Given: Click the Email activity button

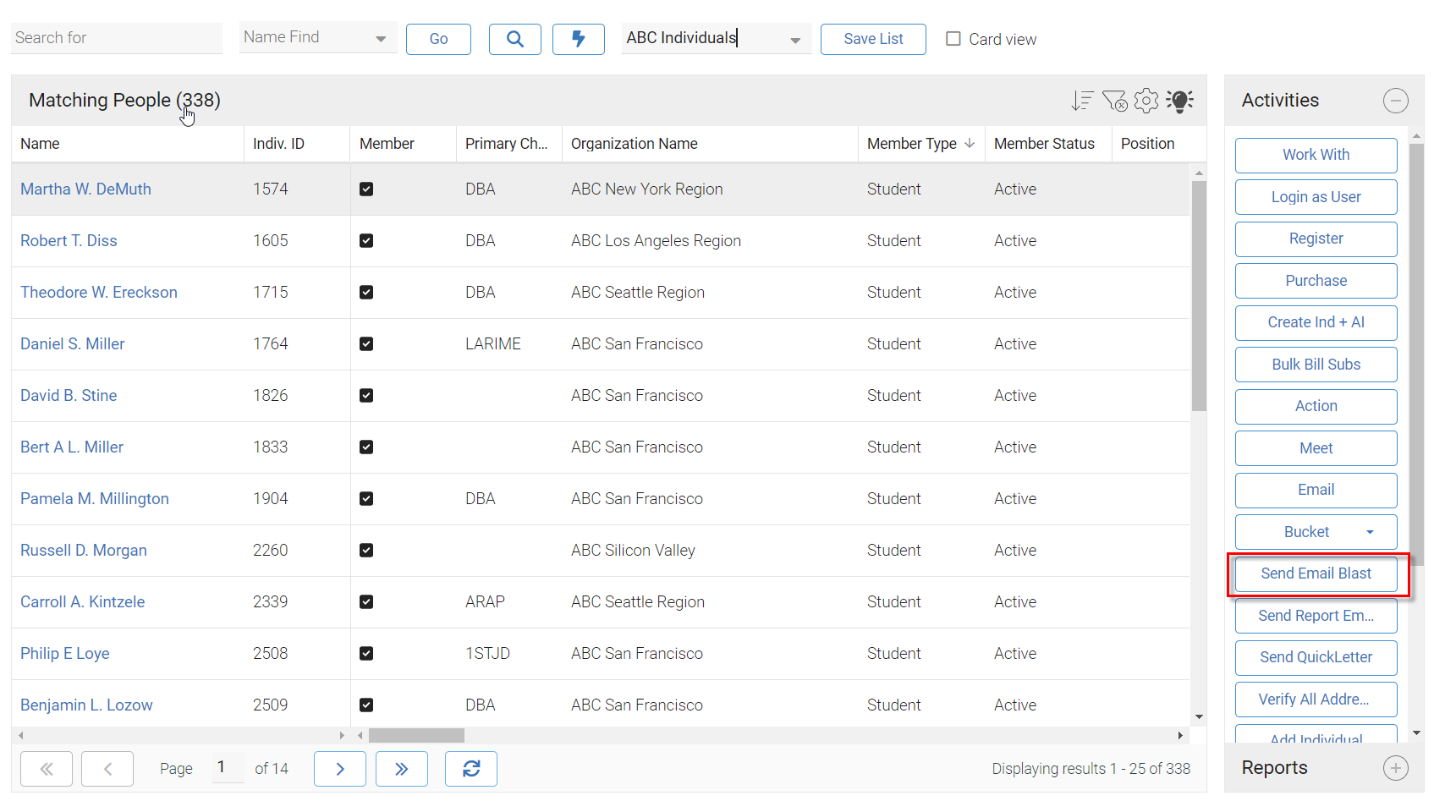Looking at the screenshot, I should tap(1316, 490).
